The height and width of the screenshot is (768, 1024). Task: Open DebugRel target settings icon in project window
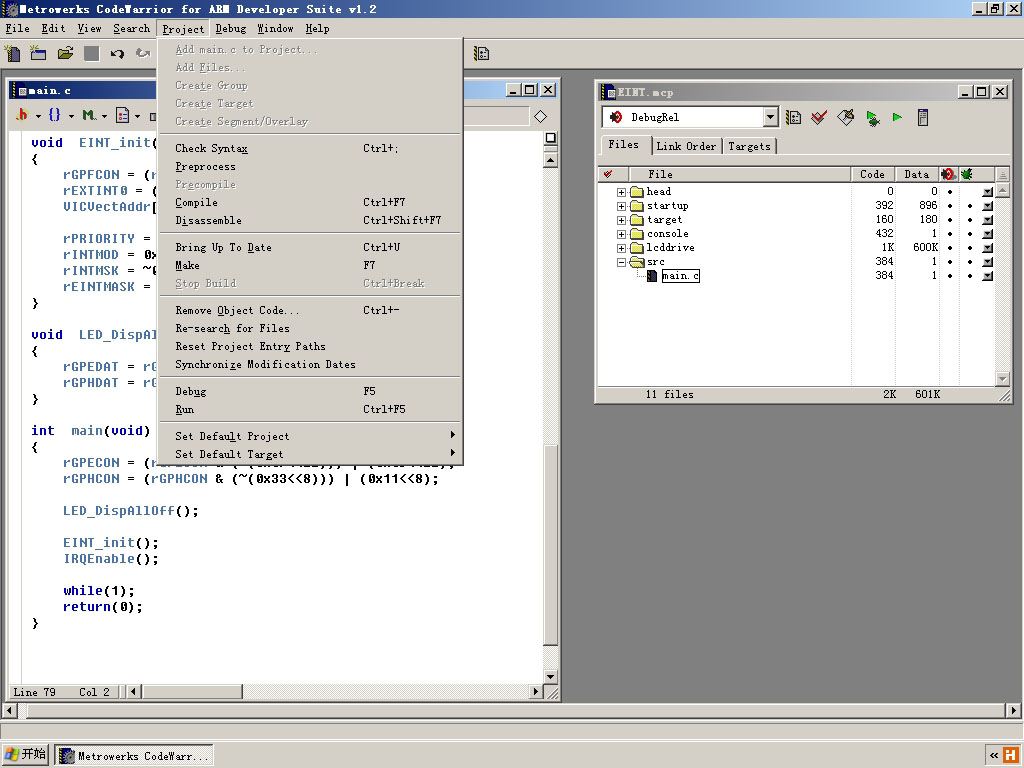[x=793, y=118]
